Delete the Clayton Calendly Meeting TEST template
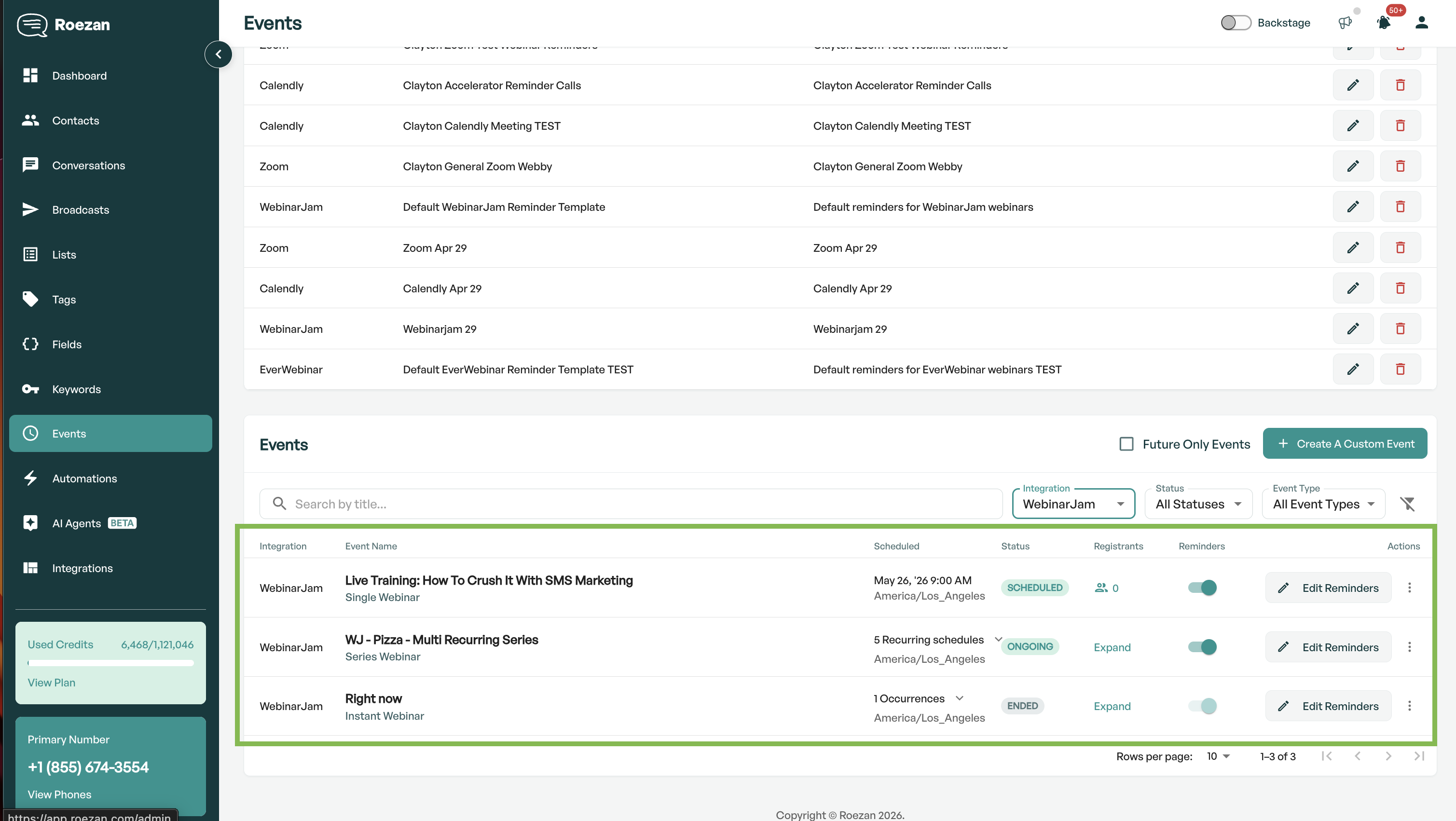The width and height of the screenshot is (1456, 821). tap(1400, 125)
